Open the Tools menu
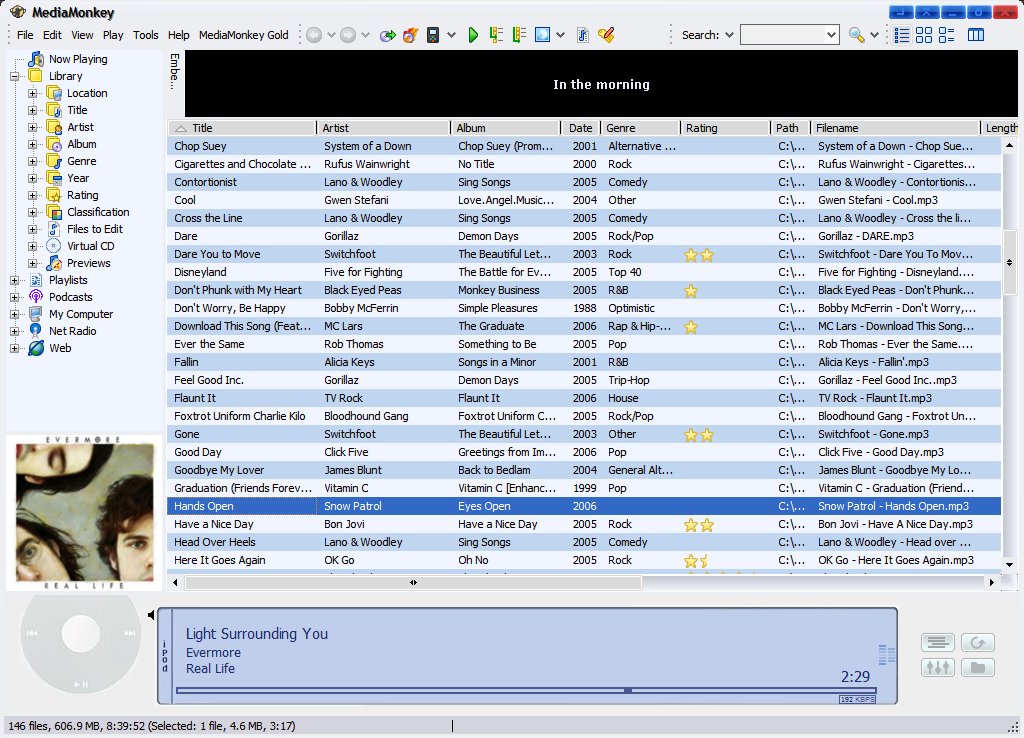 146,35
